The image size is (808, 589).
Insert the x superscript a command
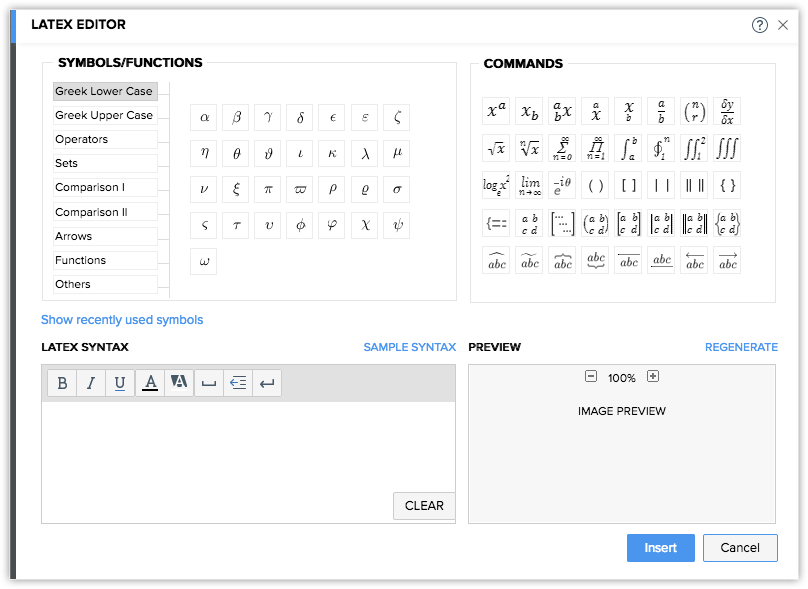click(x=496, y=112)
